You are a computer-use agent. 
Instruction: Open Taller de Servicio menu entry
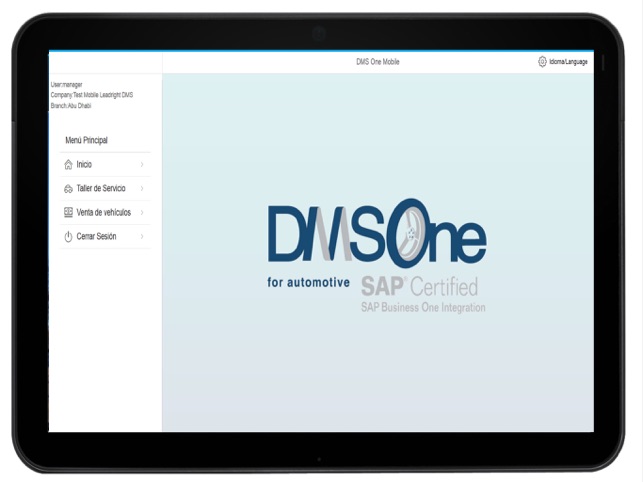105,189
